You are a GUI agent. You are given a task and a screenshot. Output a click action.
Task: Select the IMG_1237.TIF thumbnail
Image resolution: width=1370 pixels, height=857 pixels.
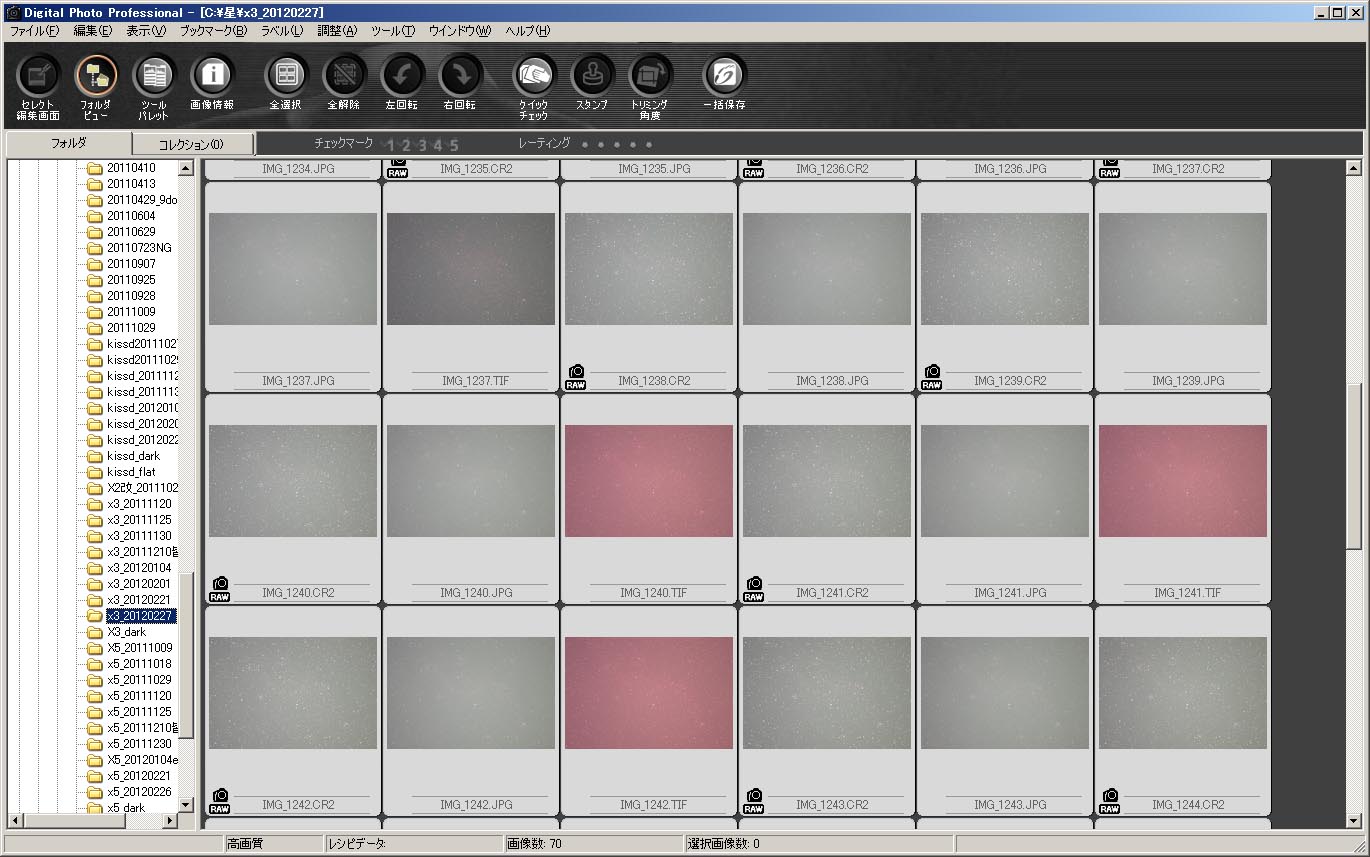click(471, 269)
